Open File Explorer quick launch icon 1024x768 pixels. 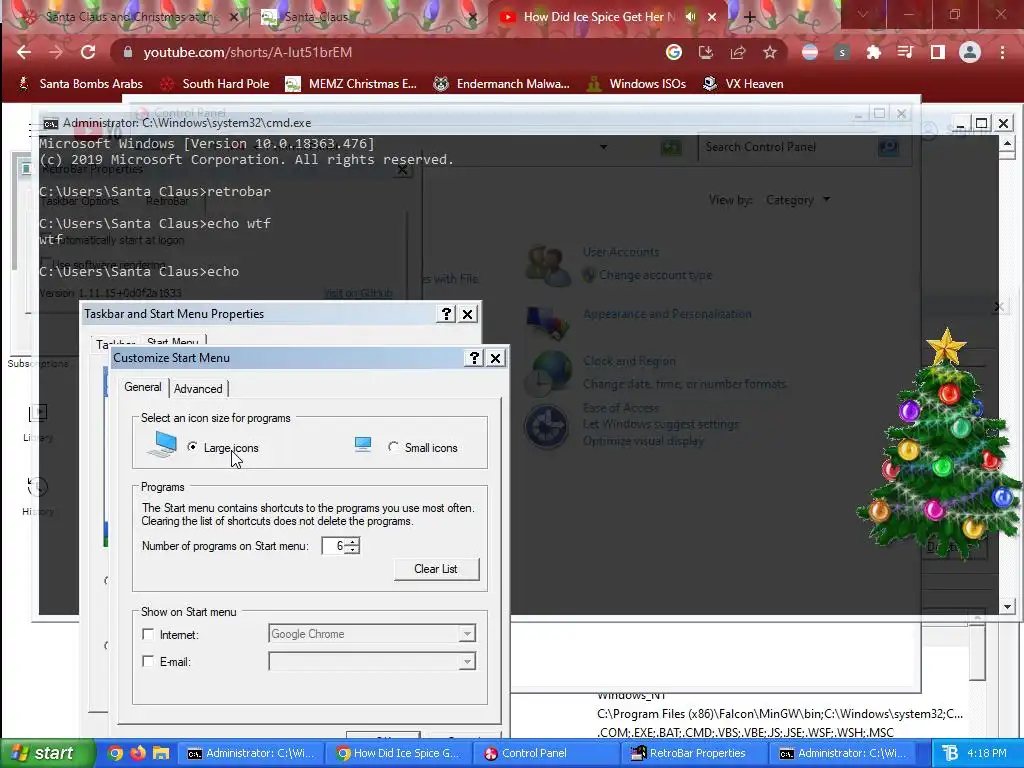click(161, 753)
